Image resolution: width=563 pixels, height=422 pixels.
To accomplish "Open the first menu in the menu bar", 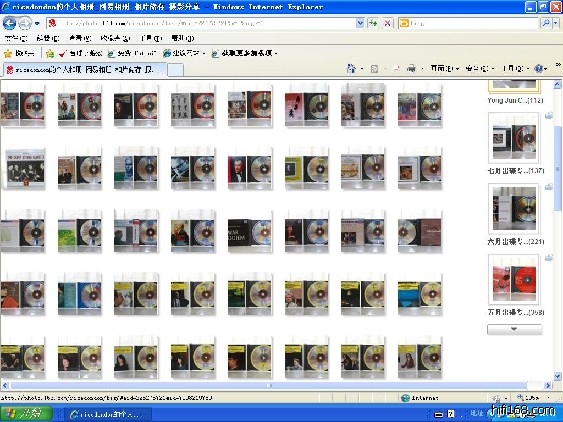I will [16, 38].
